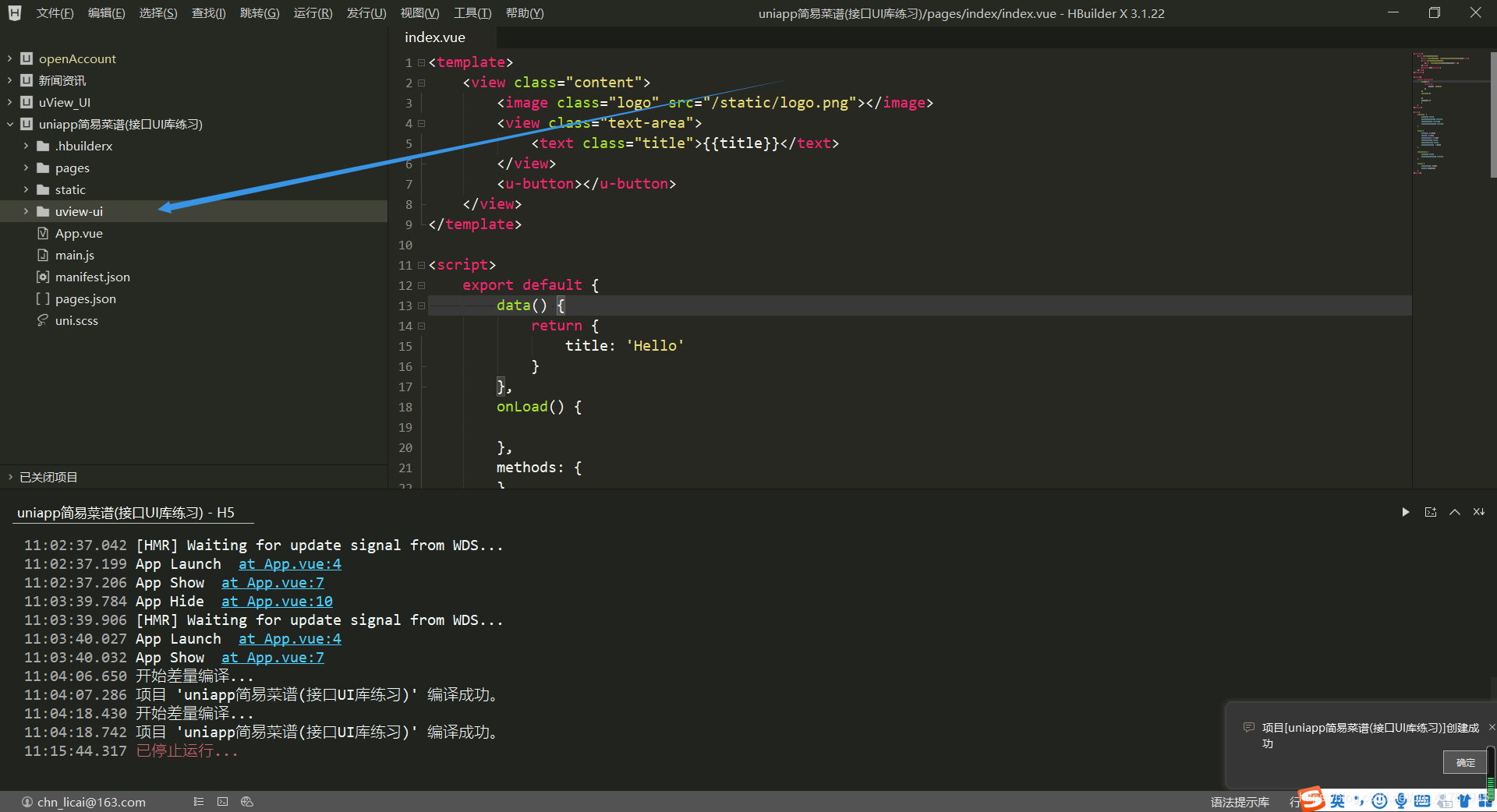Open manifest.json from the file tree
1497x812 pixels.
[x=93, y=277]
